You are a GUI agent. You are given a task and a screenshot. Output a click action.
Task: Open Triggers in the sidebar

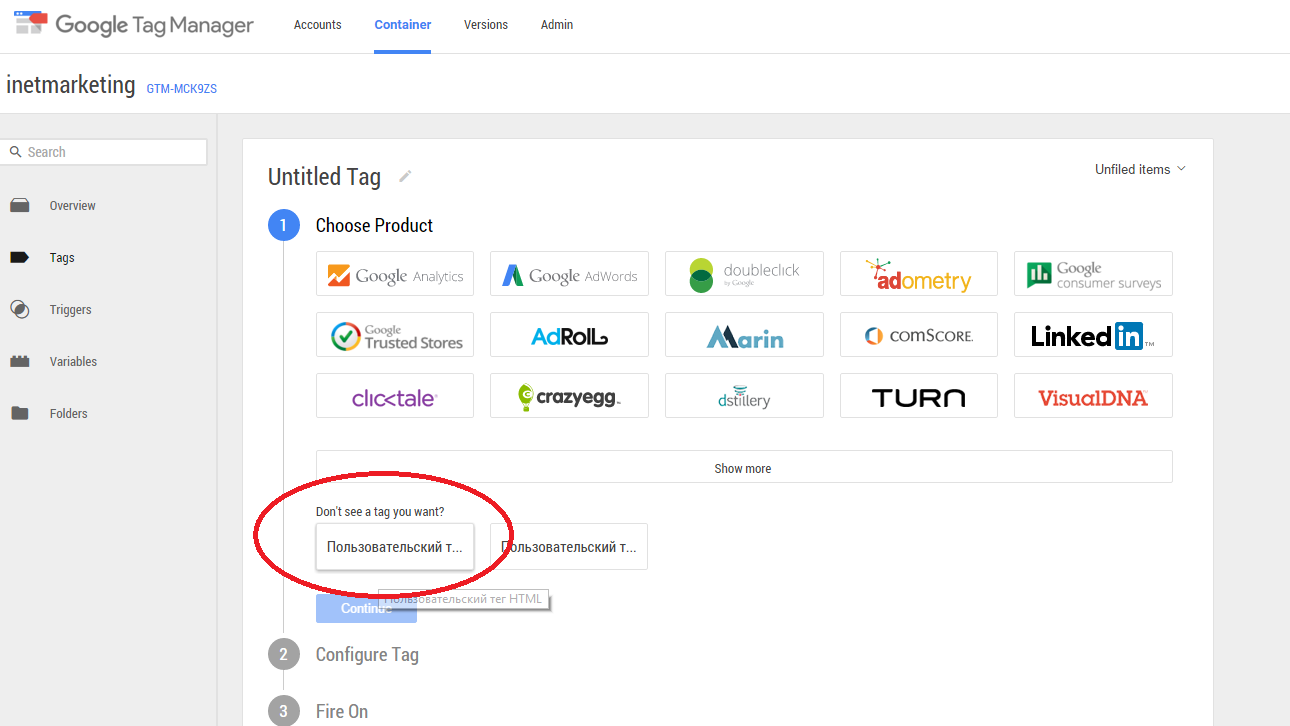coord(71,310)
